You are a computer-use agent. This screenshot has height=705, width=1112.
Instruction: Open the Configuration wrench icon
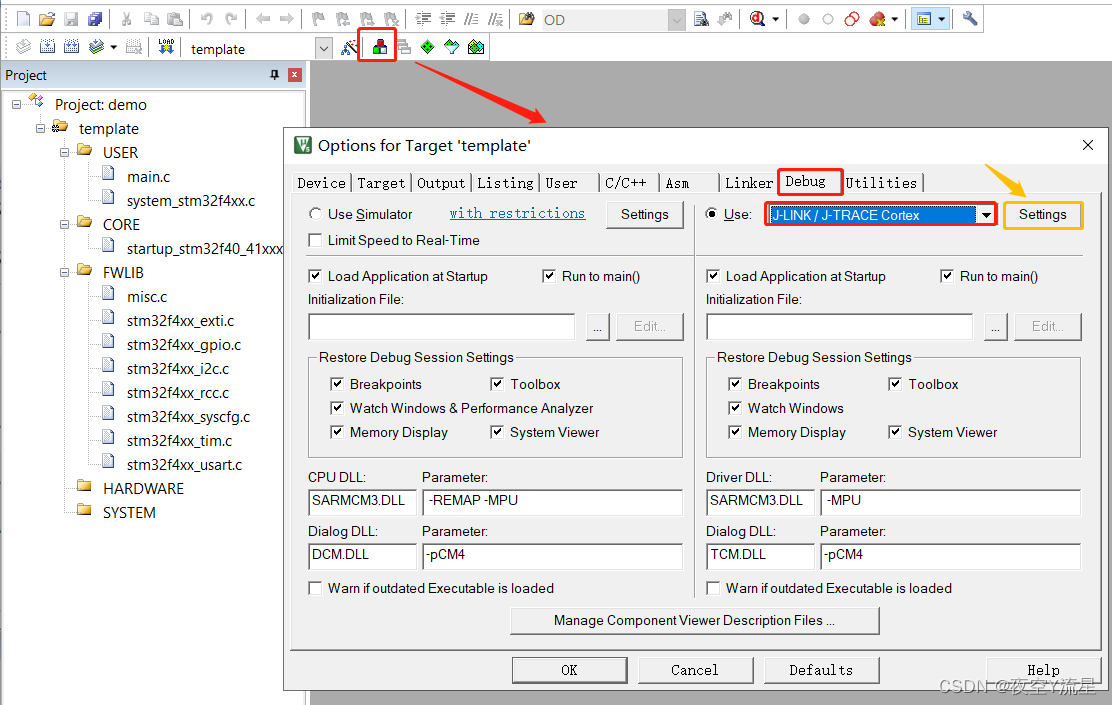[x=970, y=19]
